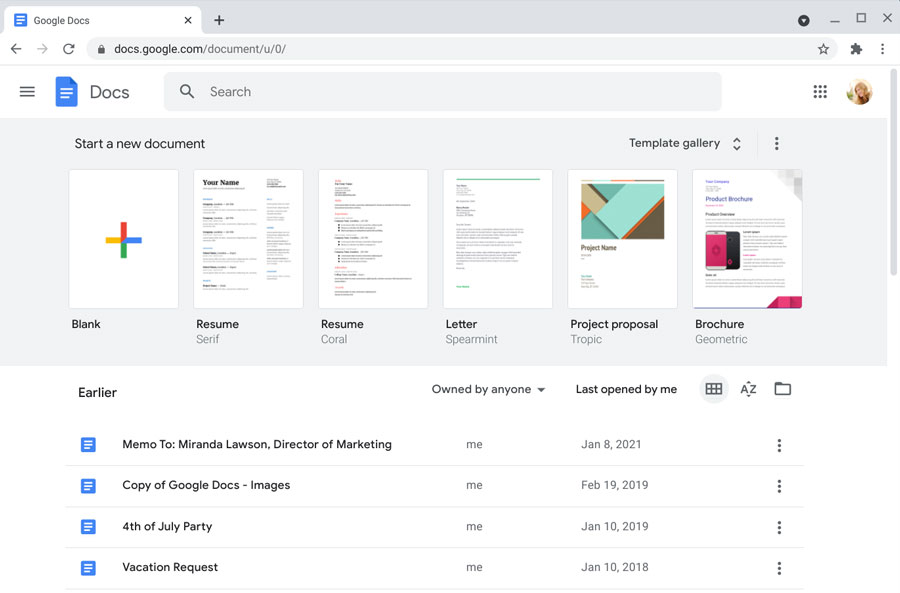This screenshot has height=593, width=900.
Task: Bookmark this page with the star icon
Action: point(822,48)
